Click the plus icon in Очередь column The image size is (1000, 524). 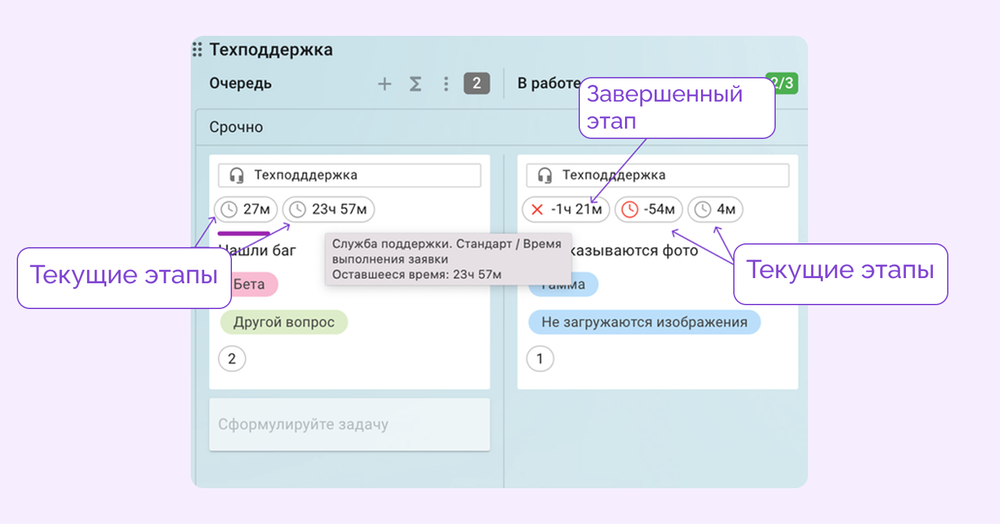384,84
